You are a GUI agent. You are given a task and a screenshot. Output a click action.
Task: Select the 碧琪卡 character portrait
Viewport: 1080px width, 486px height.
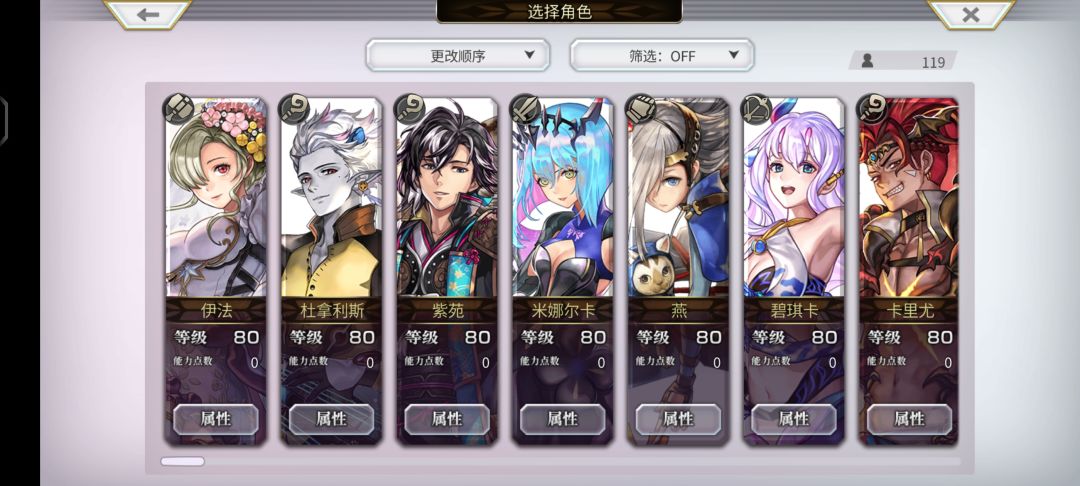click(x=793, y=198)
